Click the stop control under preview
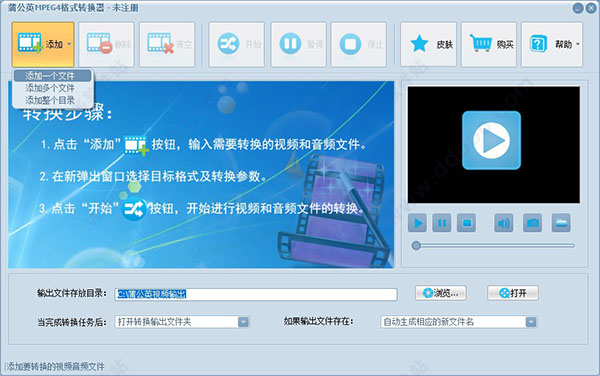The image size is (600, 376). click(x=466, y=223)
